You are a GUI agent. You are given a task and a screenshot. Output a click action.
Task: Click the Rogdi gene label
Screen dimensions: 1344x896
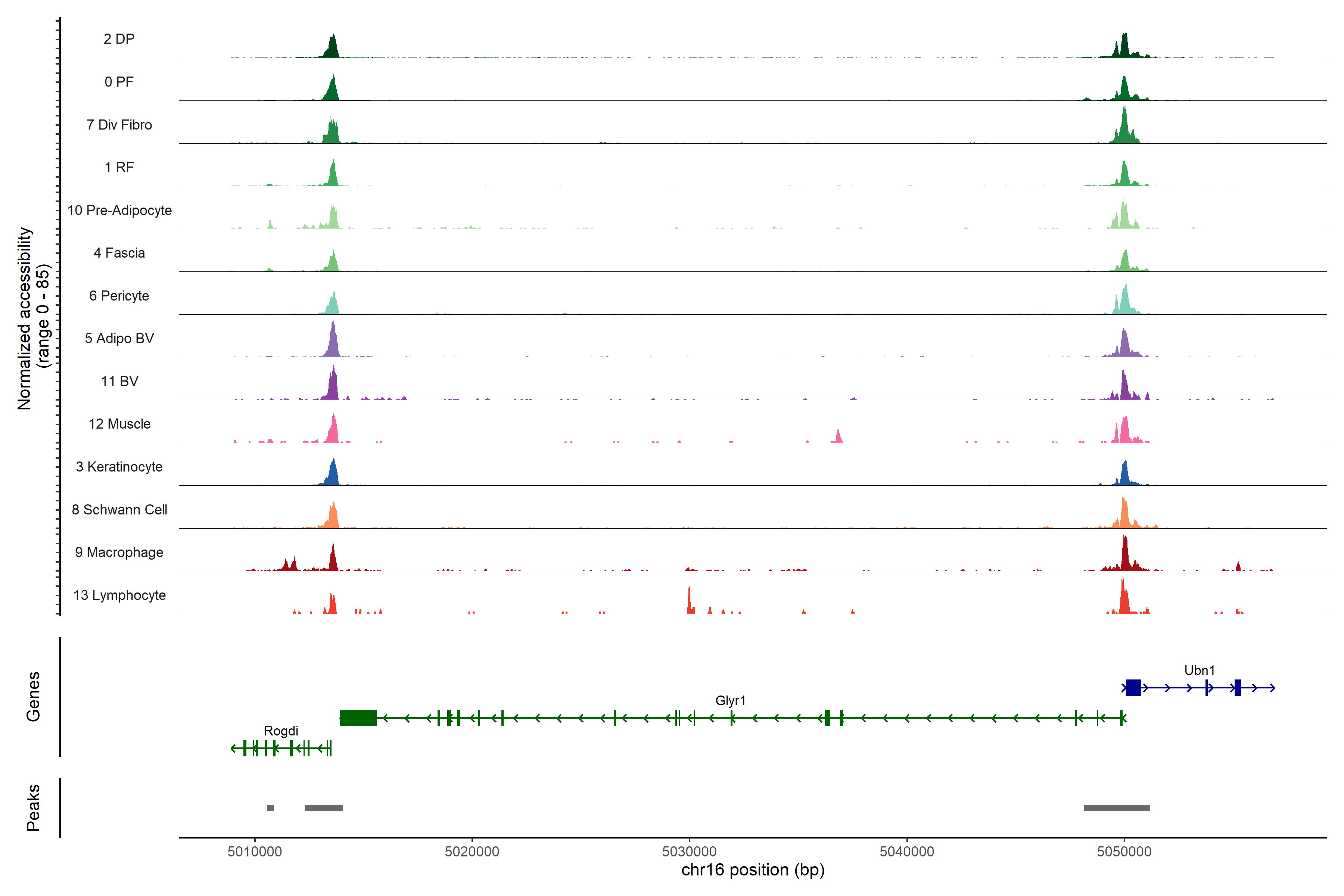coord(281,731)
